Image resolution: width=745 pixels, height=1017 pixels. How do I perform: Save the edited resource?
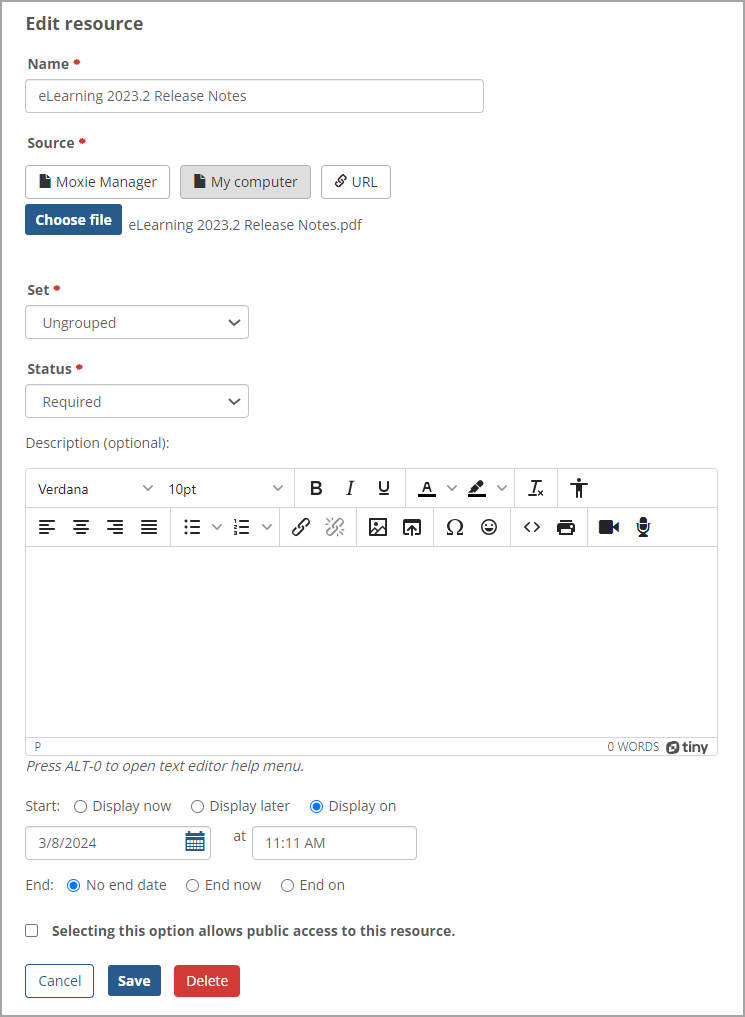pos(134,981)
